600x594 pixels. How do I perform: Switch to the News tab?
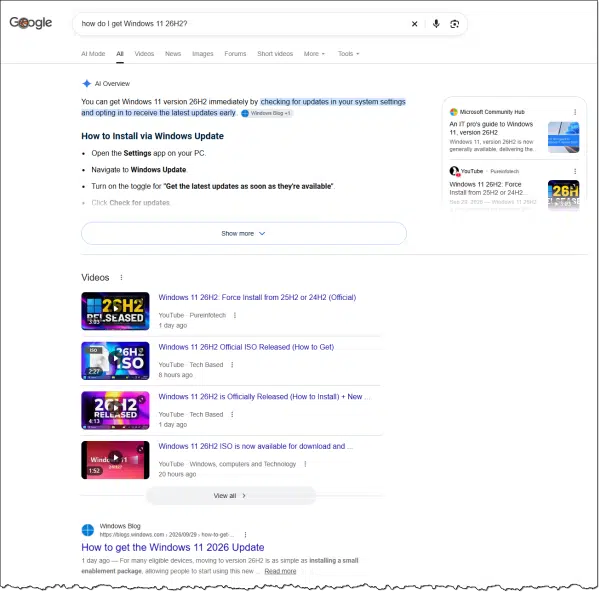pos(173,54)
